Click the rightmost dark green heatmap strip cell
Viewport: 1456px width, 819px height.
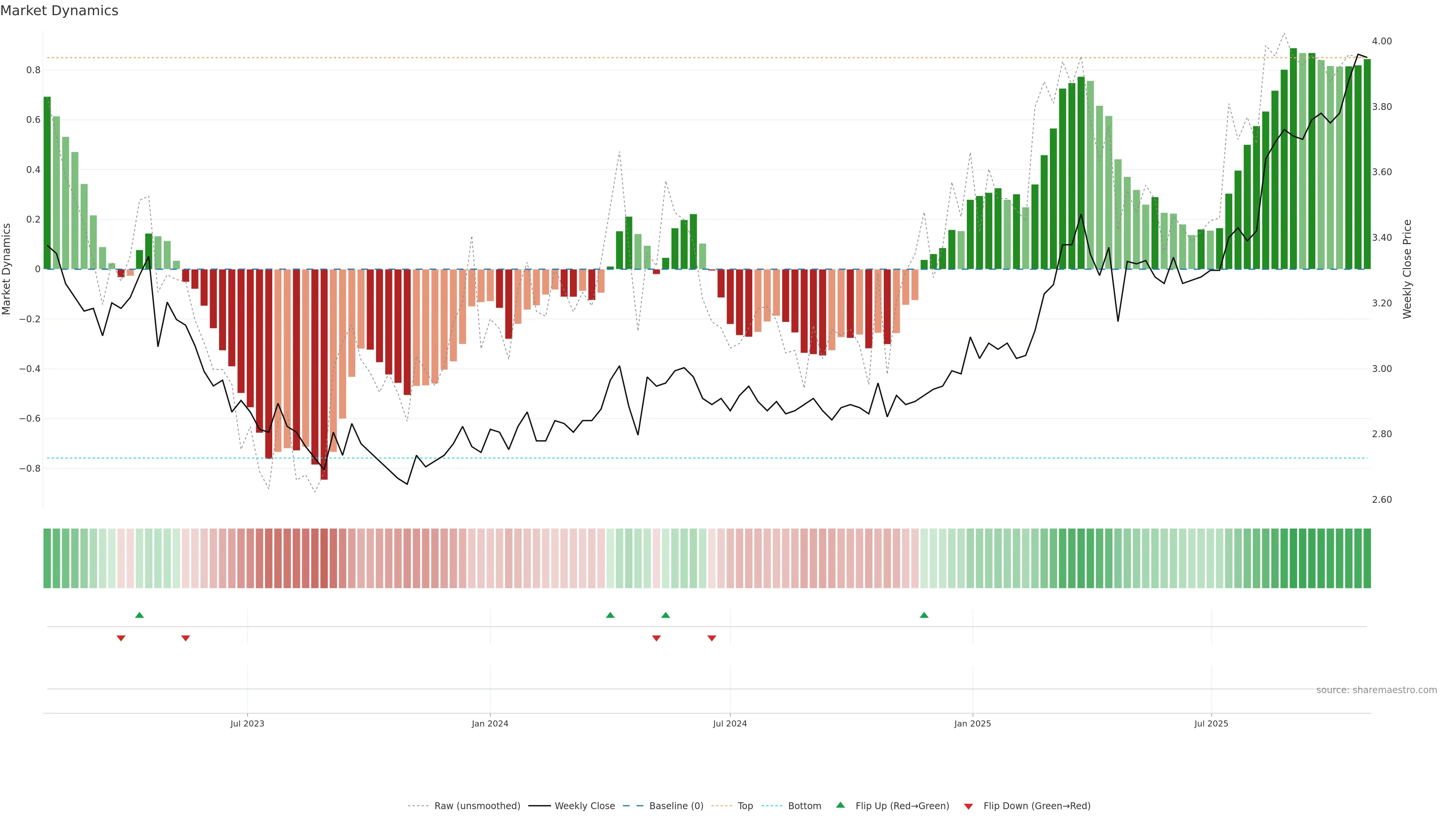click(x=1367, y=559)
